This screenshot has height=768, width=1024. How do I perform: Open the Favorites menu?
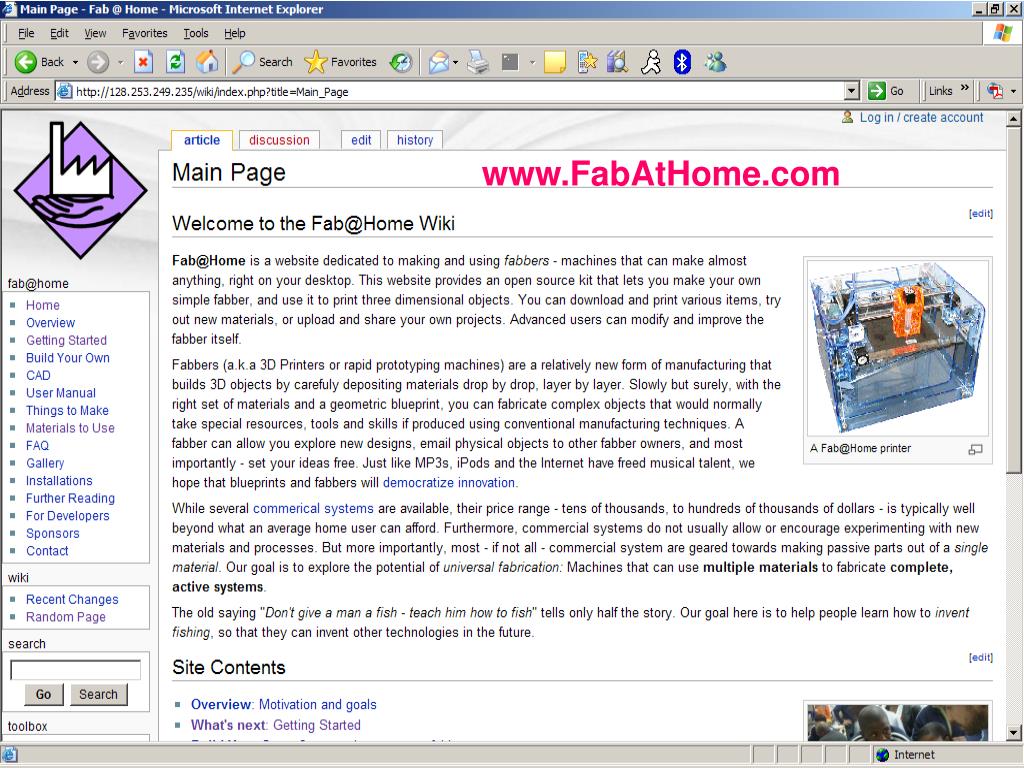pyautogui.click(x=145, y=33)
